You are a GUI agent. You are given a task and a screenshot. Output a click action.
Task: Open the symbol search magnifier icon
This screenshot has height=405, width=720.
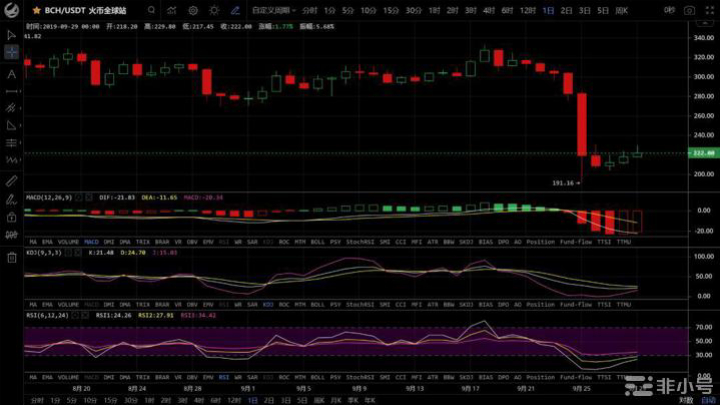click(150, 9)
